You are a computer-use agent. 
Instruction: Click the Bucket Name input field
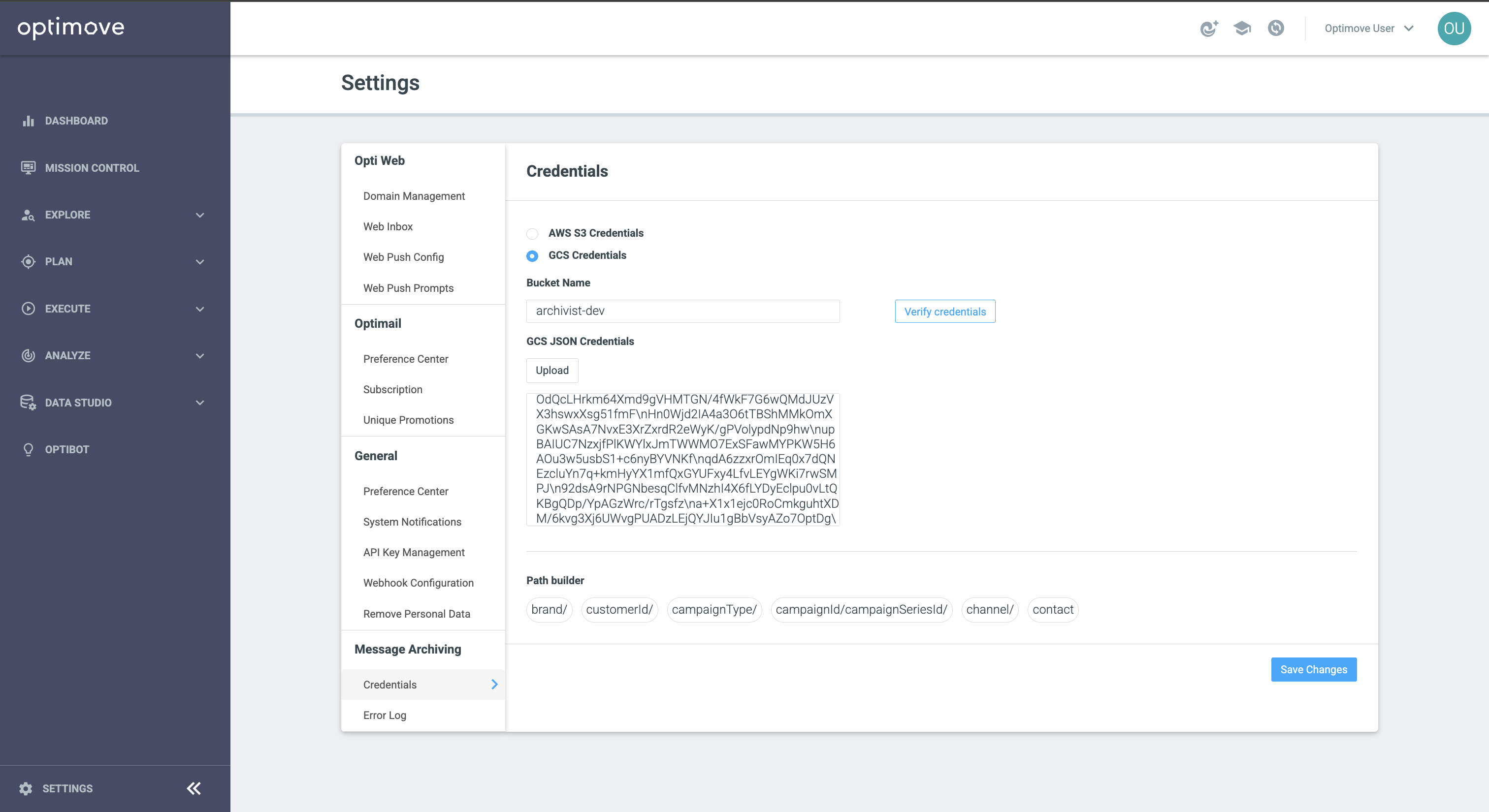[682, 311]
